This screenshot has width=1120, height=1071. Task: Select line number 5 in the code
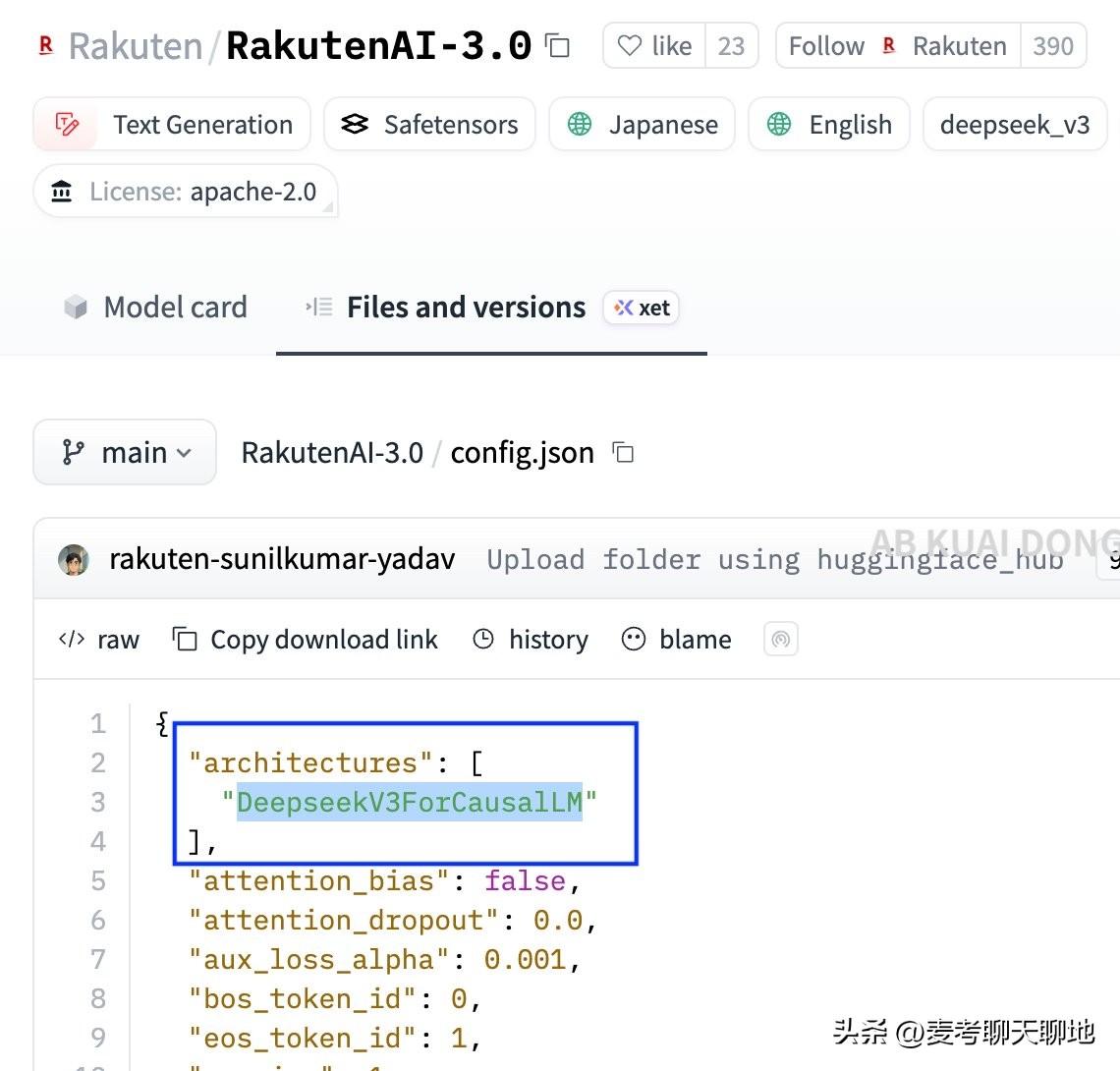(x=98, y=881)
